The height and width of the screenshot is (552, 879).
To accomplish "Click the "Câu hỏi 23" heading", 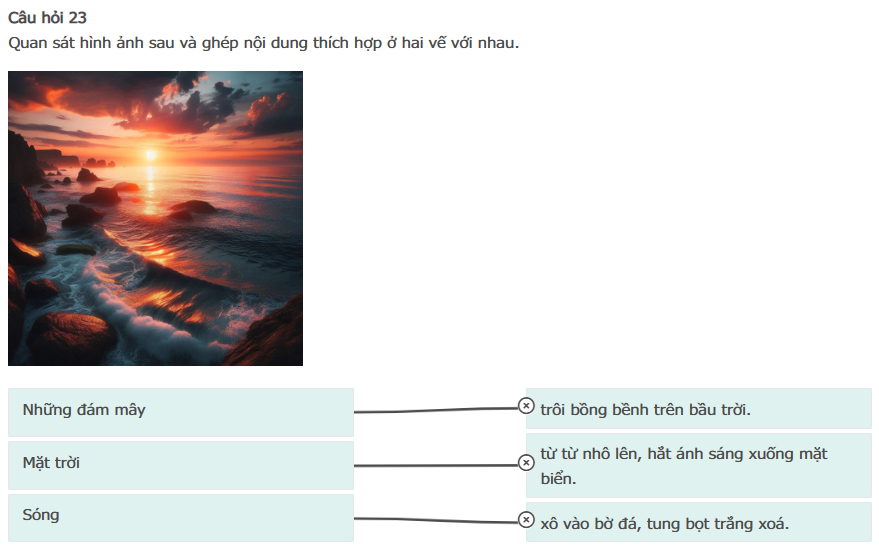I will 47,19.
